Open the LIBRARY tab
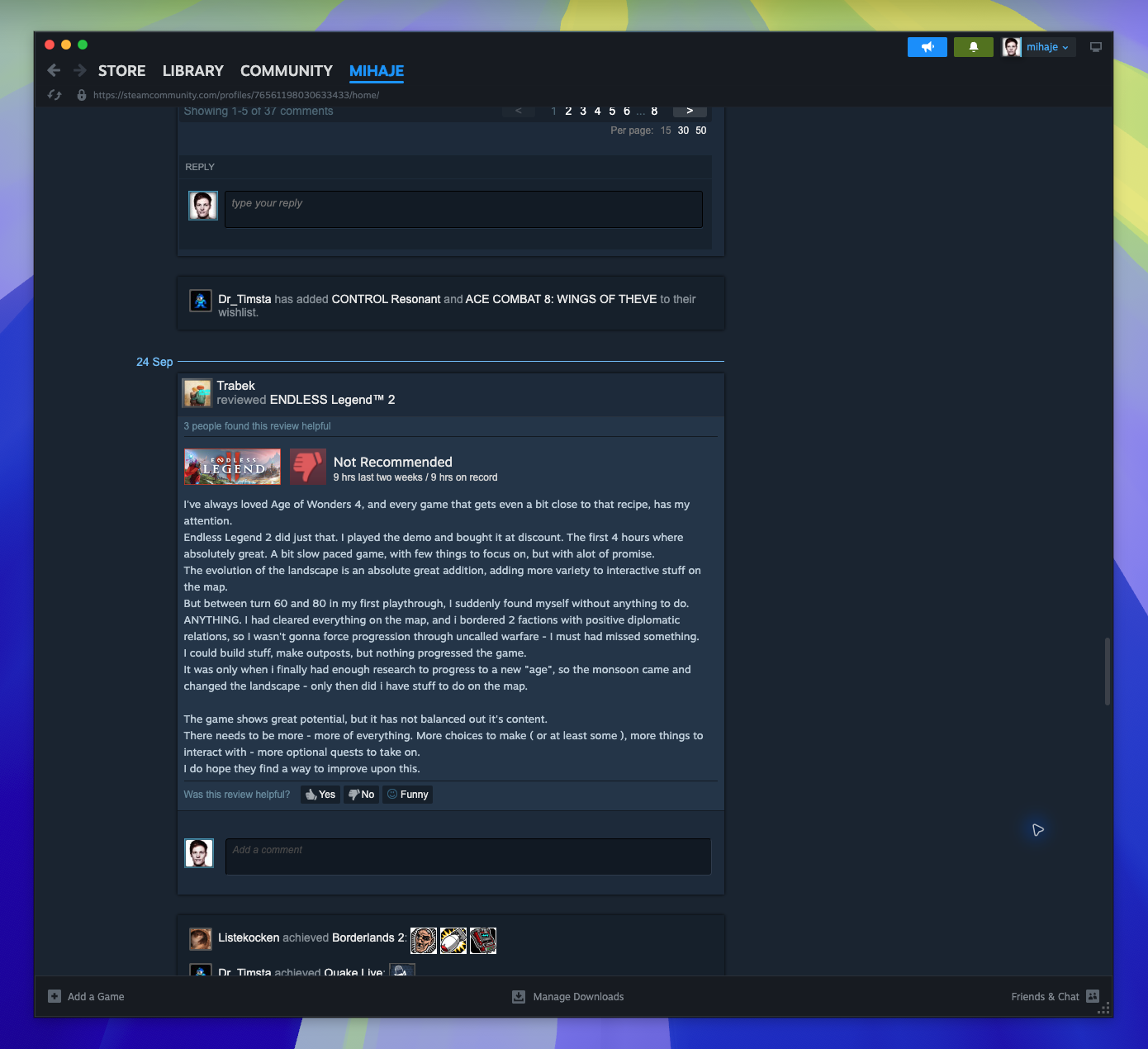The width and height of the screenshot is (1148, 1049). 193,71
